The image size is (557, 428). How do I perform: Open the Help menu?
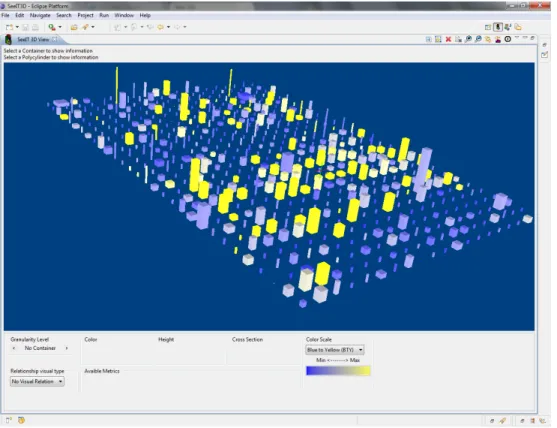[x=145, y=15]
